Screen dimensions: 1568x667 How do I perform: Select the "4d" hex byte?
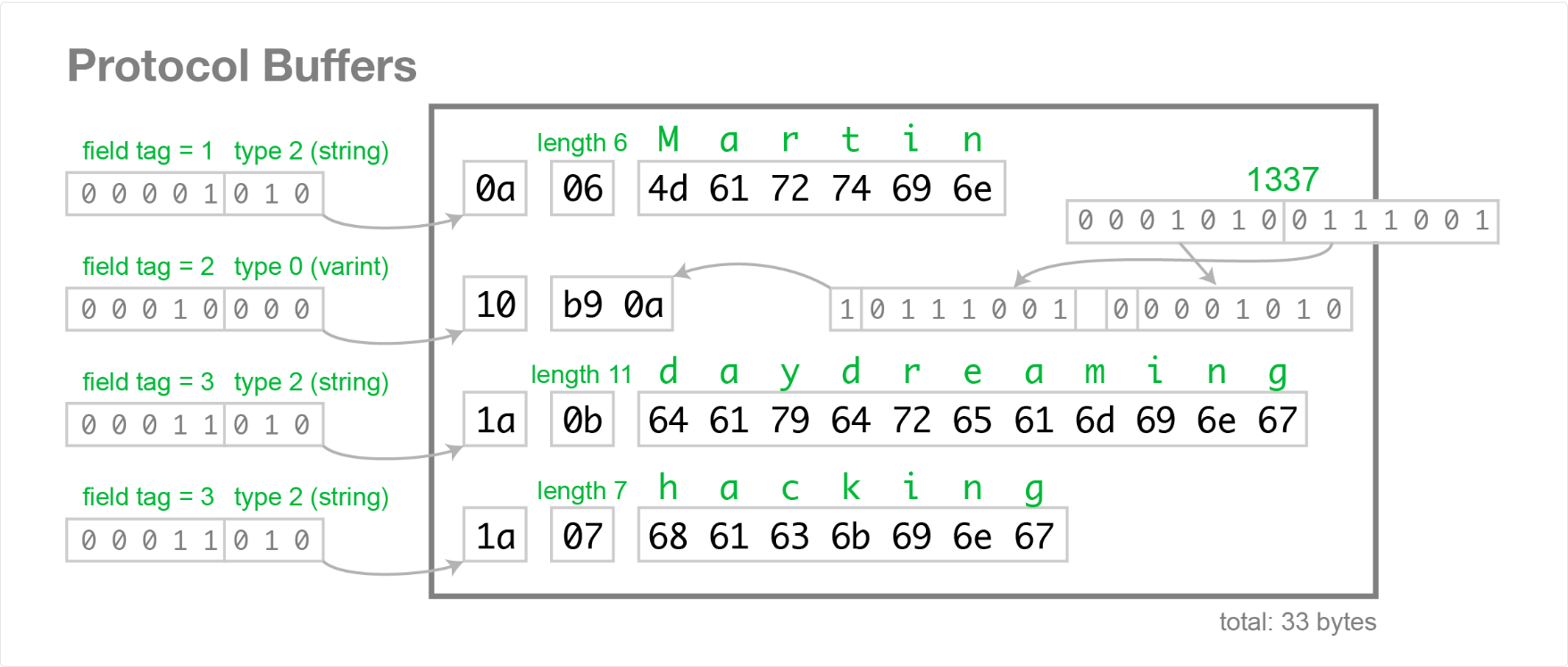[668, 188]
